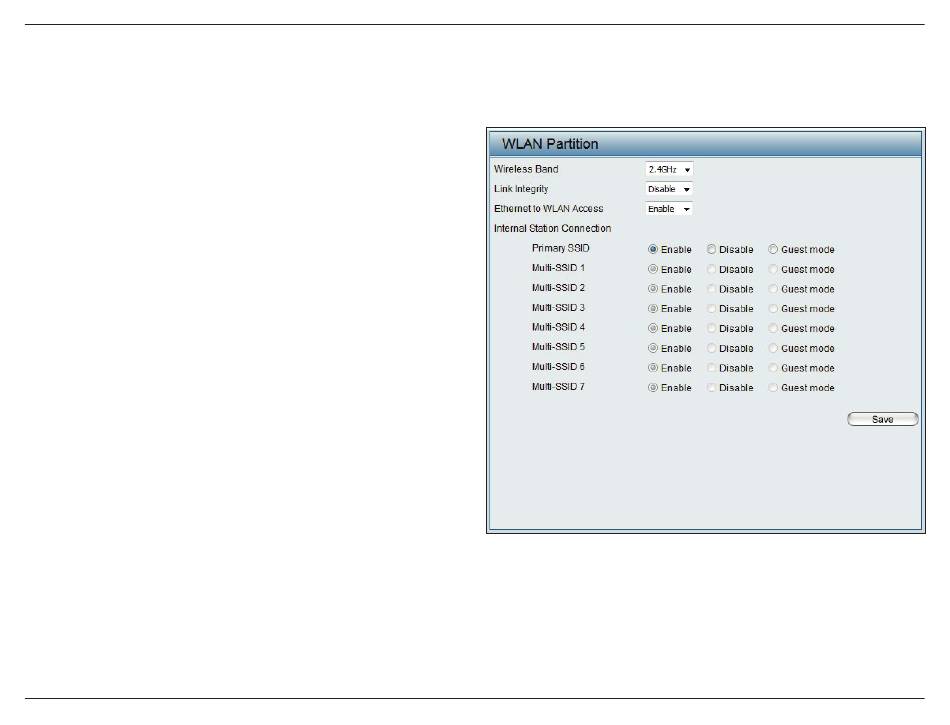Select Disable for Multi-SSID 7

[x=711, y=388]
